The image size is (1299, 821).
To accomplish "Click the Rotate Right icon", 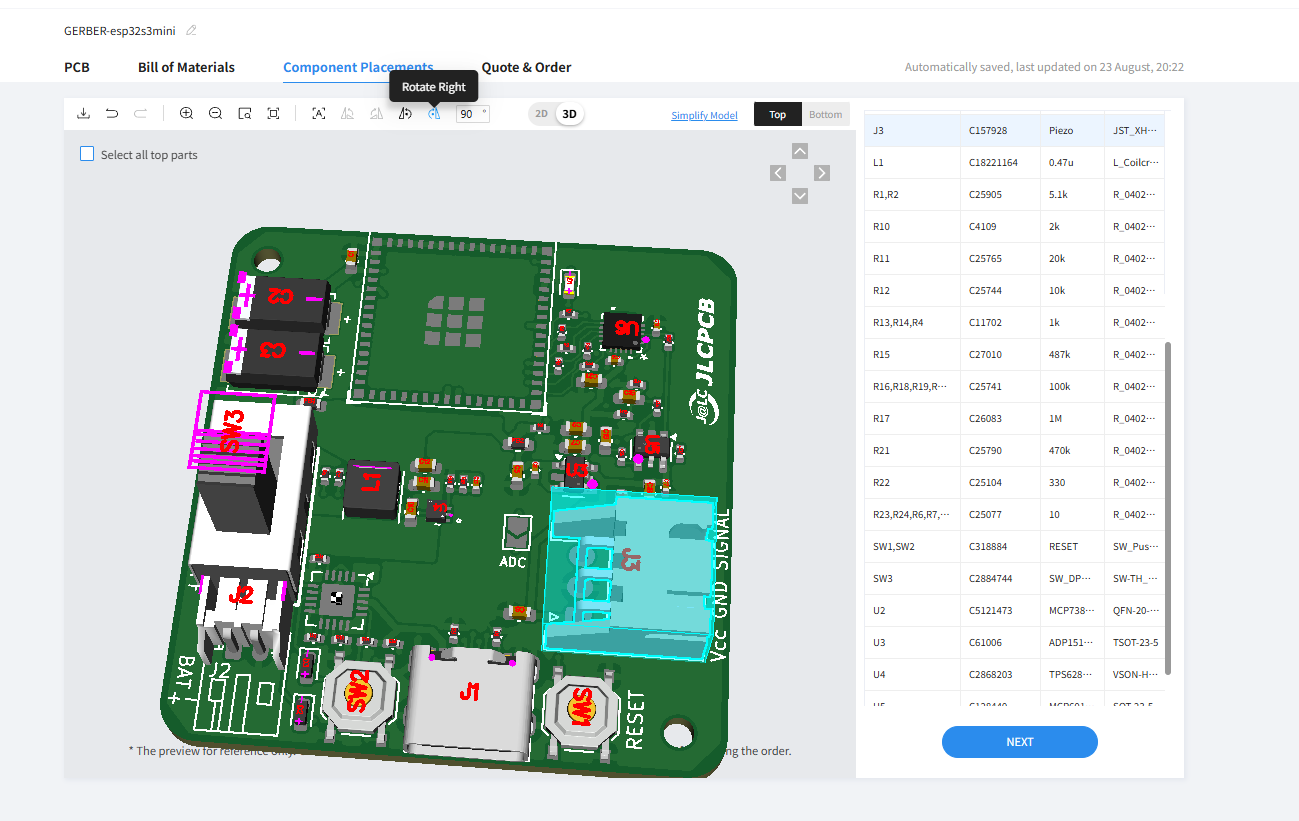I will tap(434, 114).
